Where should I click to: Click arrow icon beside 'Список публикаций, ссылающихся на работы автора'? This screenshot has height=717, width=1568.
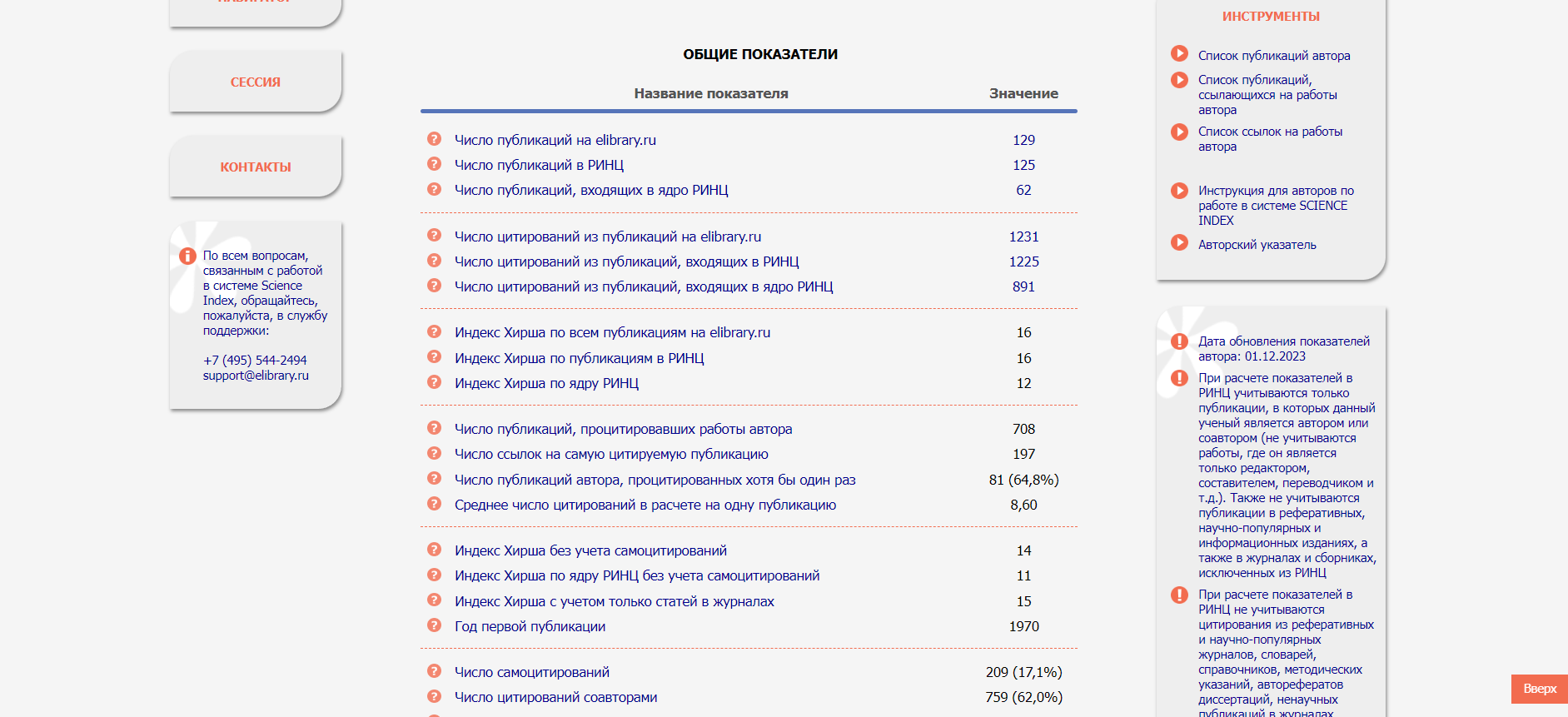1179,80
